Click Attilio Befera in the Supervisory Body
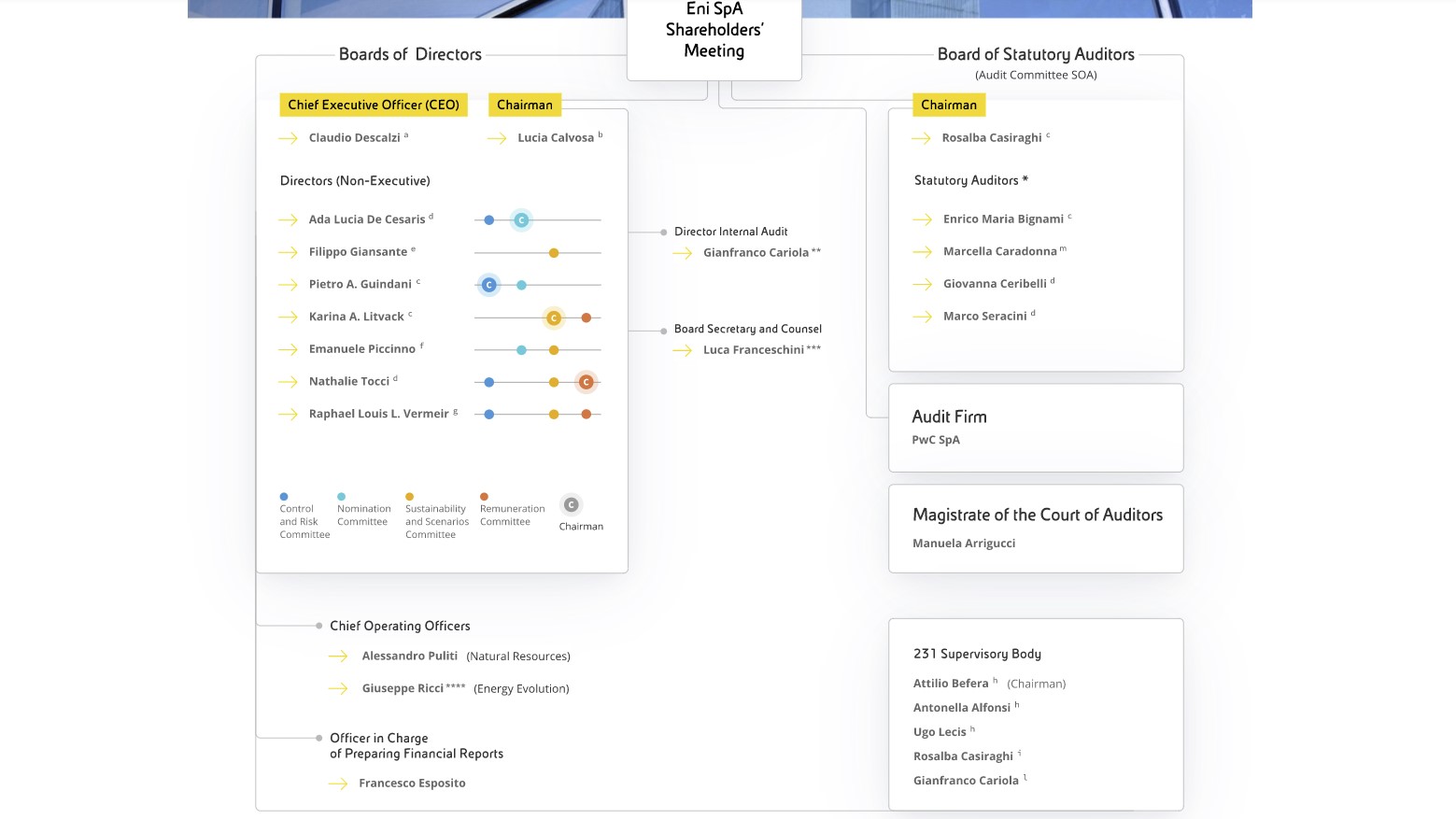The height and width of the screenshot is (819, 1456). pyautogui.click(x=951, y=684)
